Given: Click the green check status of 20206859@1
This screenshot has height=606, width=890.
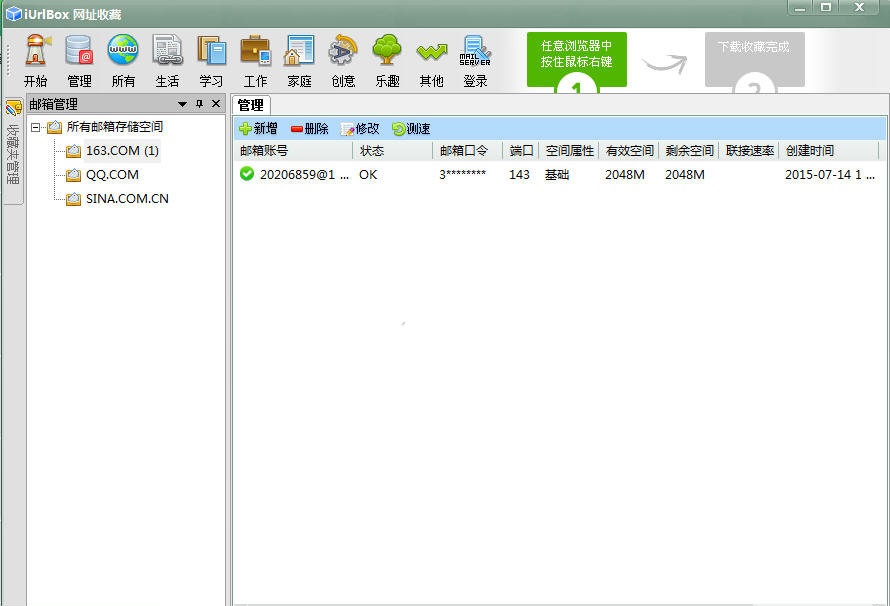Looking at the screenshot, I should coord(248,174).
